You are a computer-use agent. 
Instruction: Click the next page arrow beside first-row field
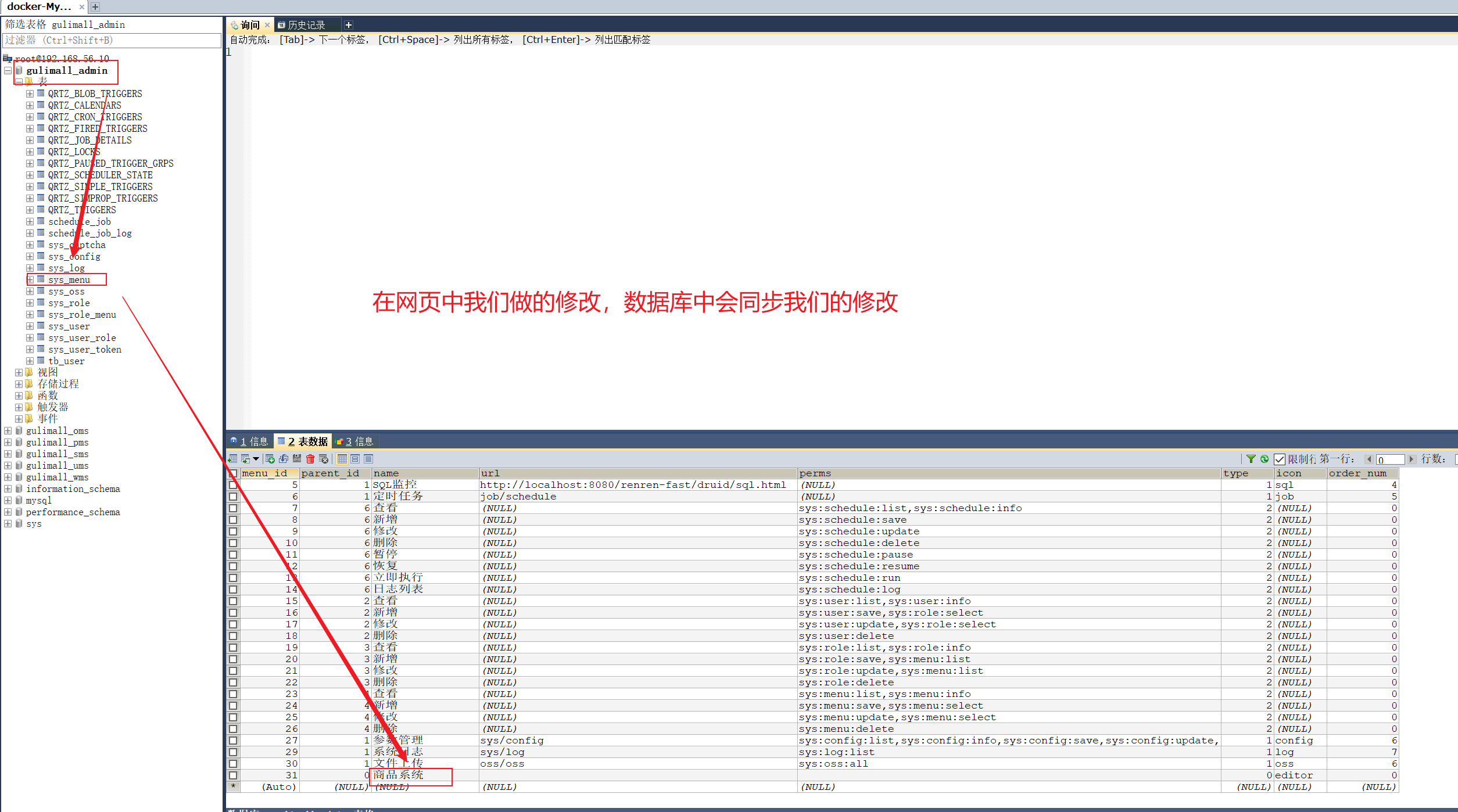tap(1411, 459)
